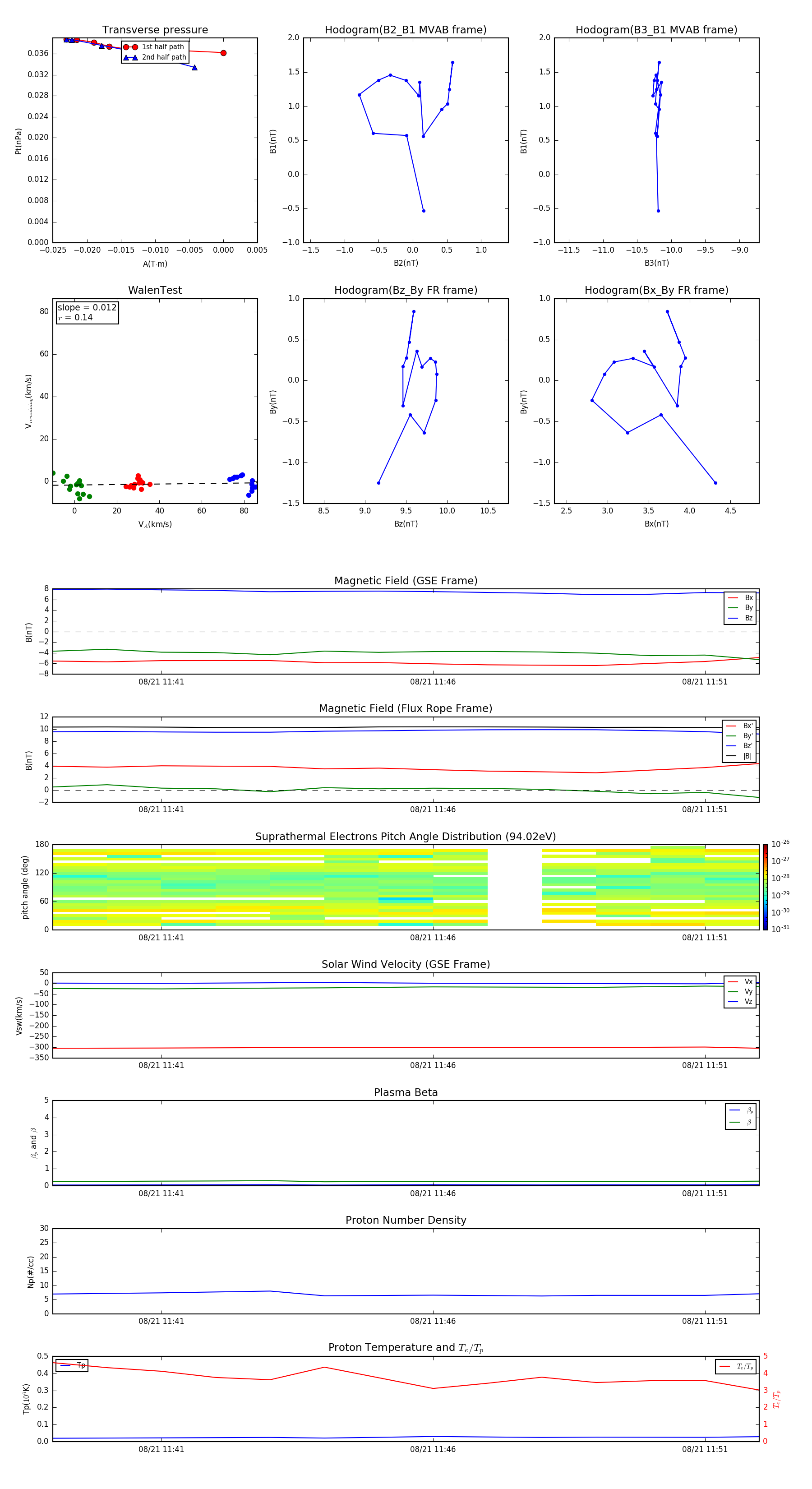Screen dimensions: 812x1489
Task: Click the pitch angle color bar
Action: 765,888
